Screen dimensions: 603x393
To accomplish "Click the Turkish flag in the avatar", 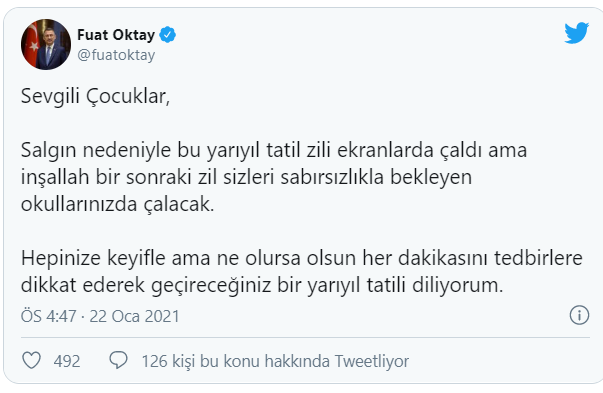I will point(33,42).
